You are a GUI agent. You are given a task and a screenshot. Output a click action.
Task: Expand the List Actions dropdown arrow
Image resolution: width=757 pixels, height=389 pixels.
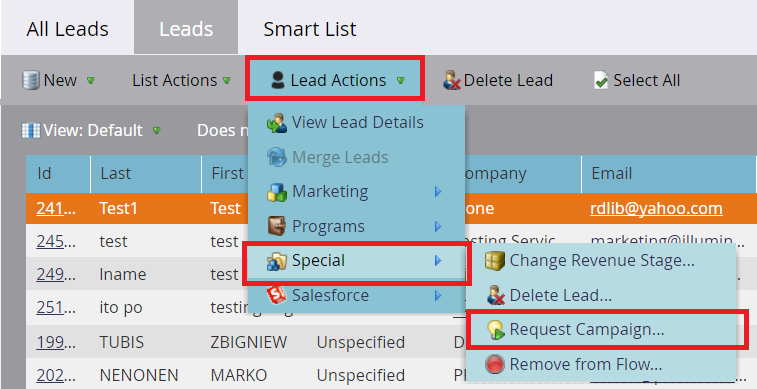[x=227, y=81]
